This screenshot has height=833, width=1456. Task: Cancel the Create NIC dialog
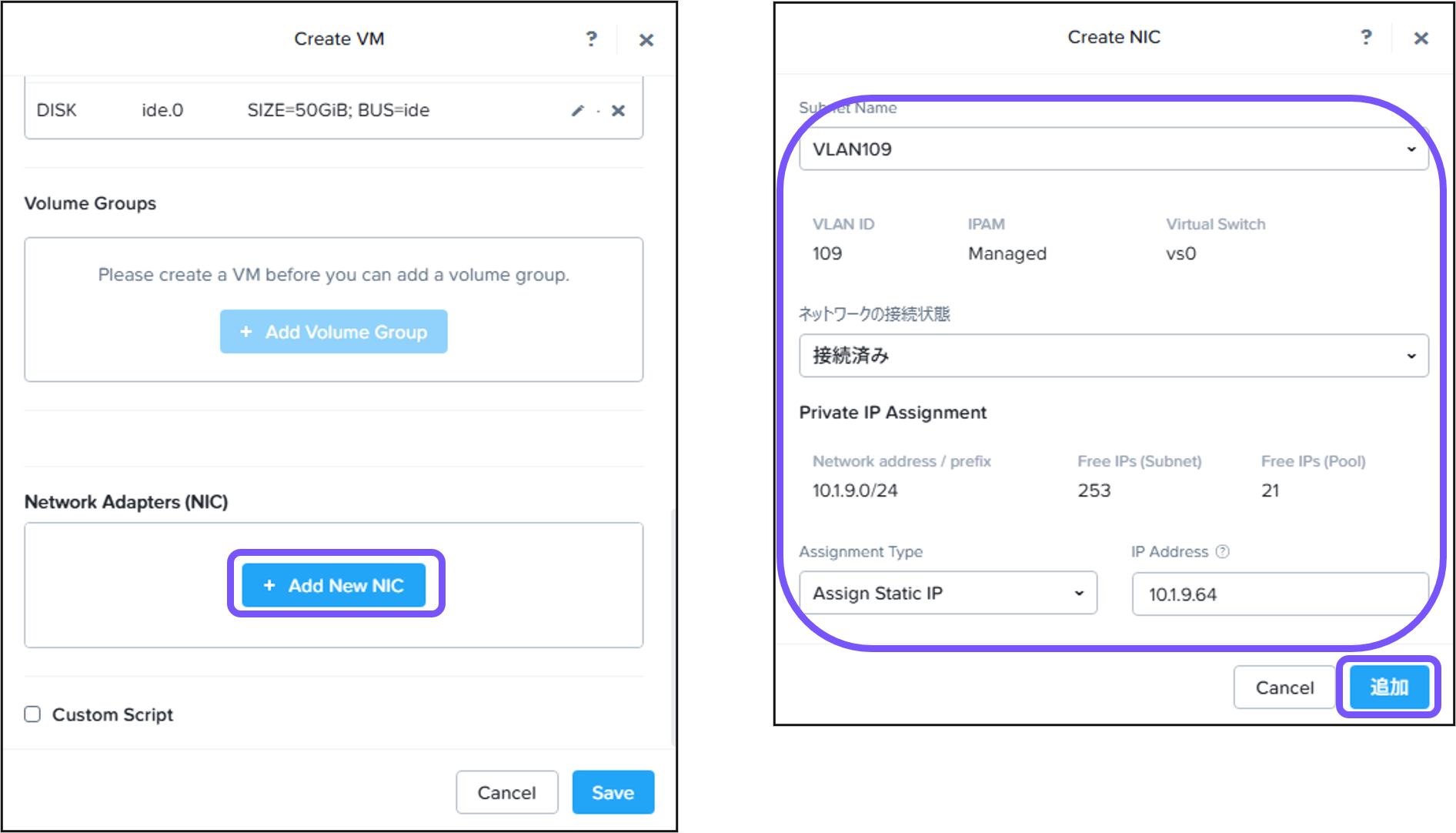[1284, 687]
